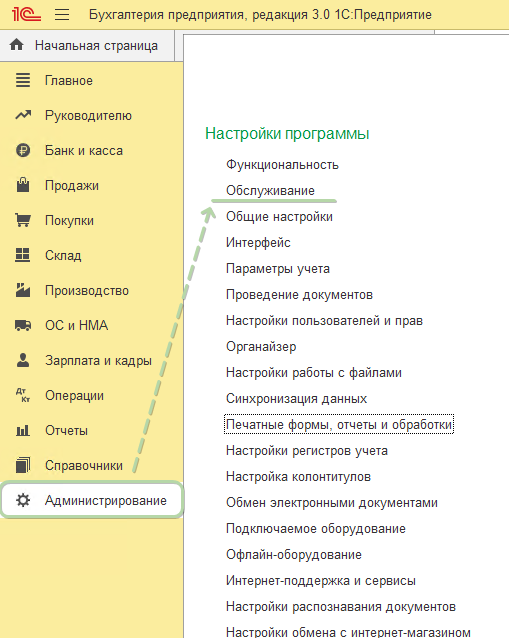The image size is (509, 638).
Task: Click the Справочники books icon
Action: click(23, 465)
